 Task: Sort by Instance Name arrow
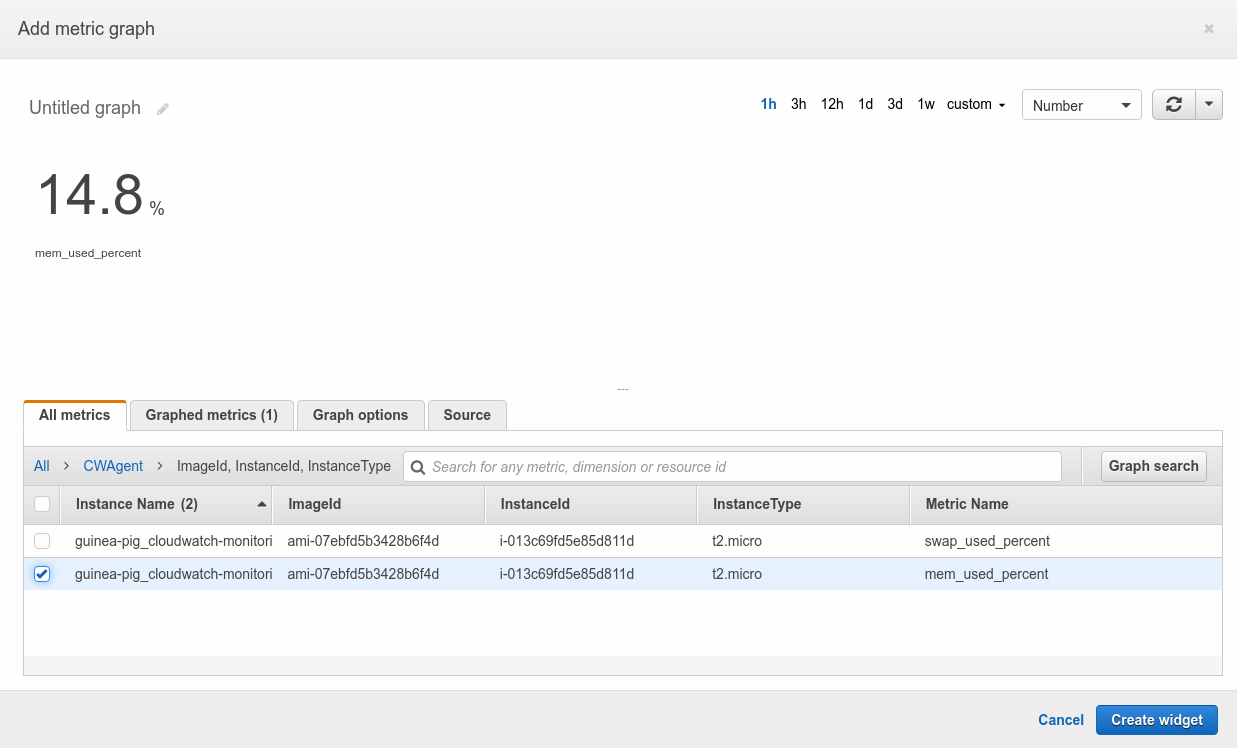coord(262,504)
